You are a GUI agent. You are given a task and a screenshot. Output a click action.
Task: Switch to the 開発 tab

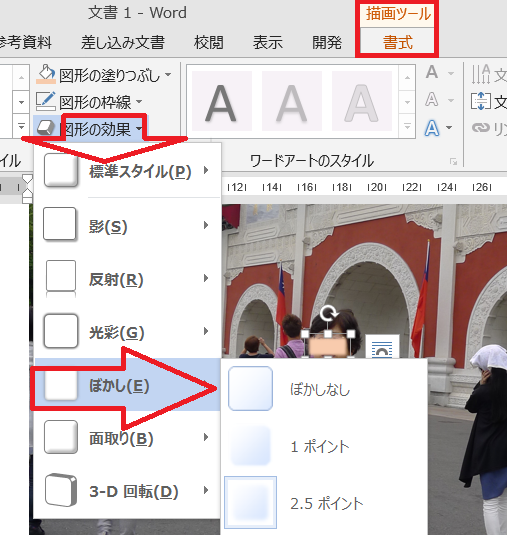tap(327, 43)
